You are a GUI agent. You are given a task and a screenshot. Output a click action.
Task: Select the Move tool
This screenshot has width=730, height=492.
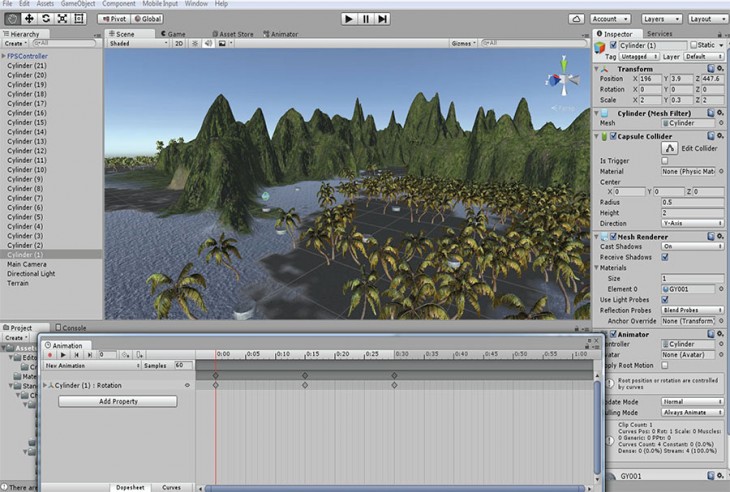(28, 18)
